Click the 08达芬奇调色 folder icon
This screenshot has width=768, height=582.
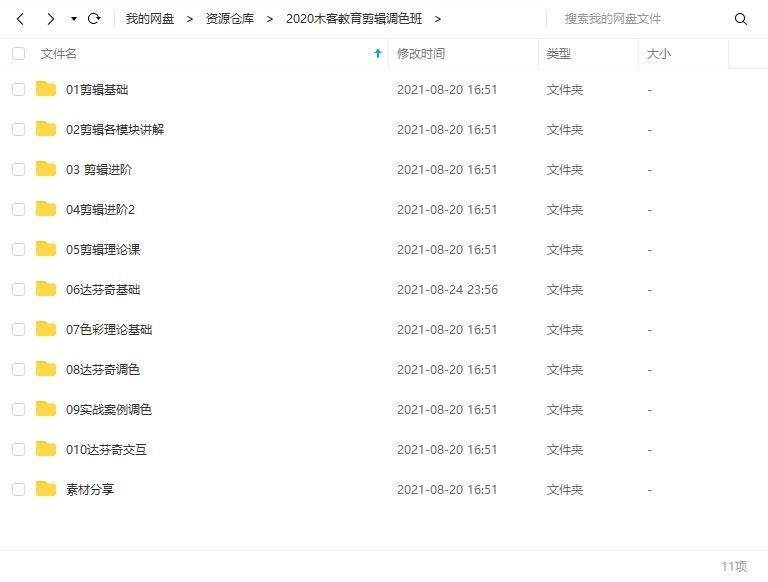(46, 369)
